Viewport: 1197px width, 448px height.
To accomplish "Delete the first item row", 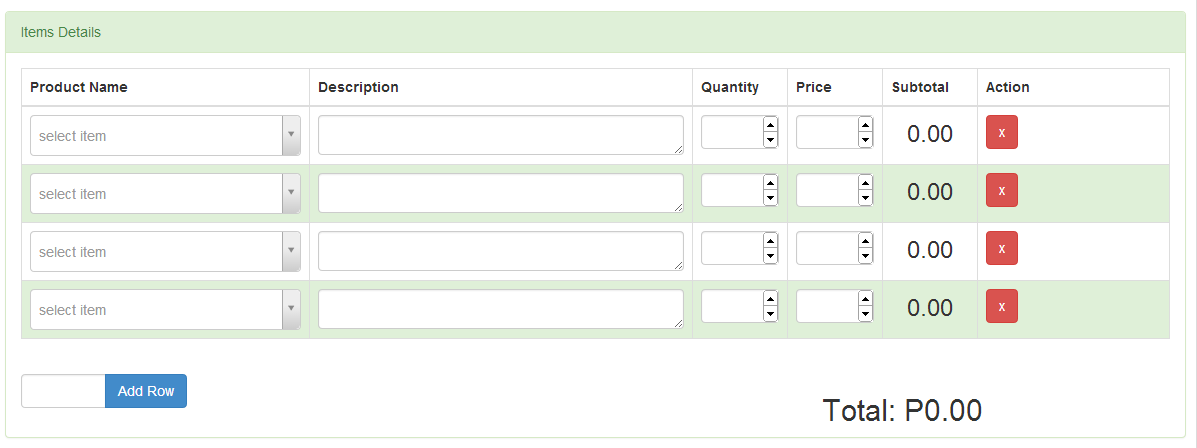I will pyautogui.click(x=1001, y=133).
